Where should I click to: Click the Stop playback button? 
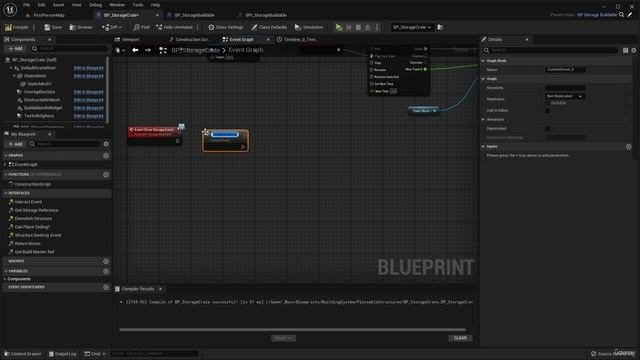point(358,27)
